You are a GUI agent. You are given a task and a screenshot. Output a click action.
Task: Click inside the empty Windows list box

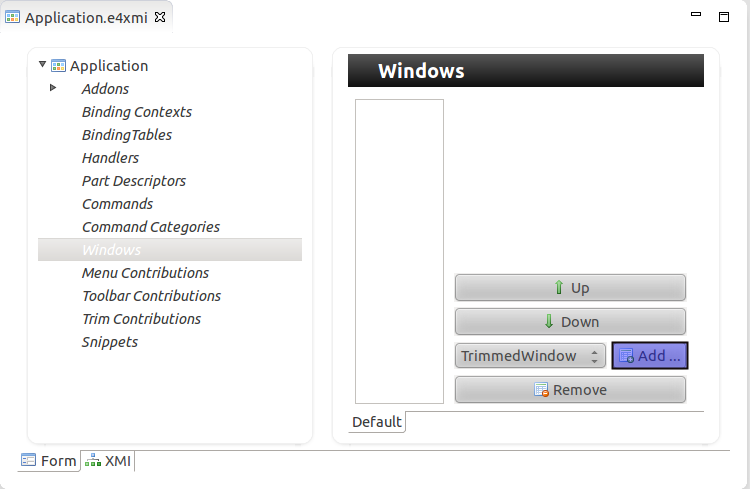click(399, 250)
